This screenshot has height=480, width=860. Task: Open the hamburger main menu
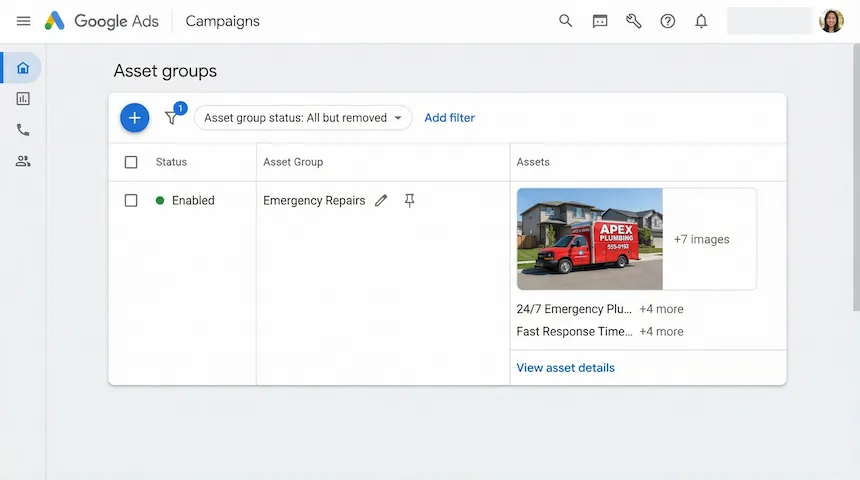pyautogui.click(x=23, y=21)
